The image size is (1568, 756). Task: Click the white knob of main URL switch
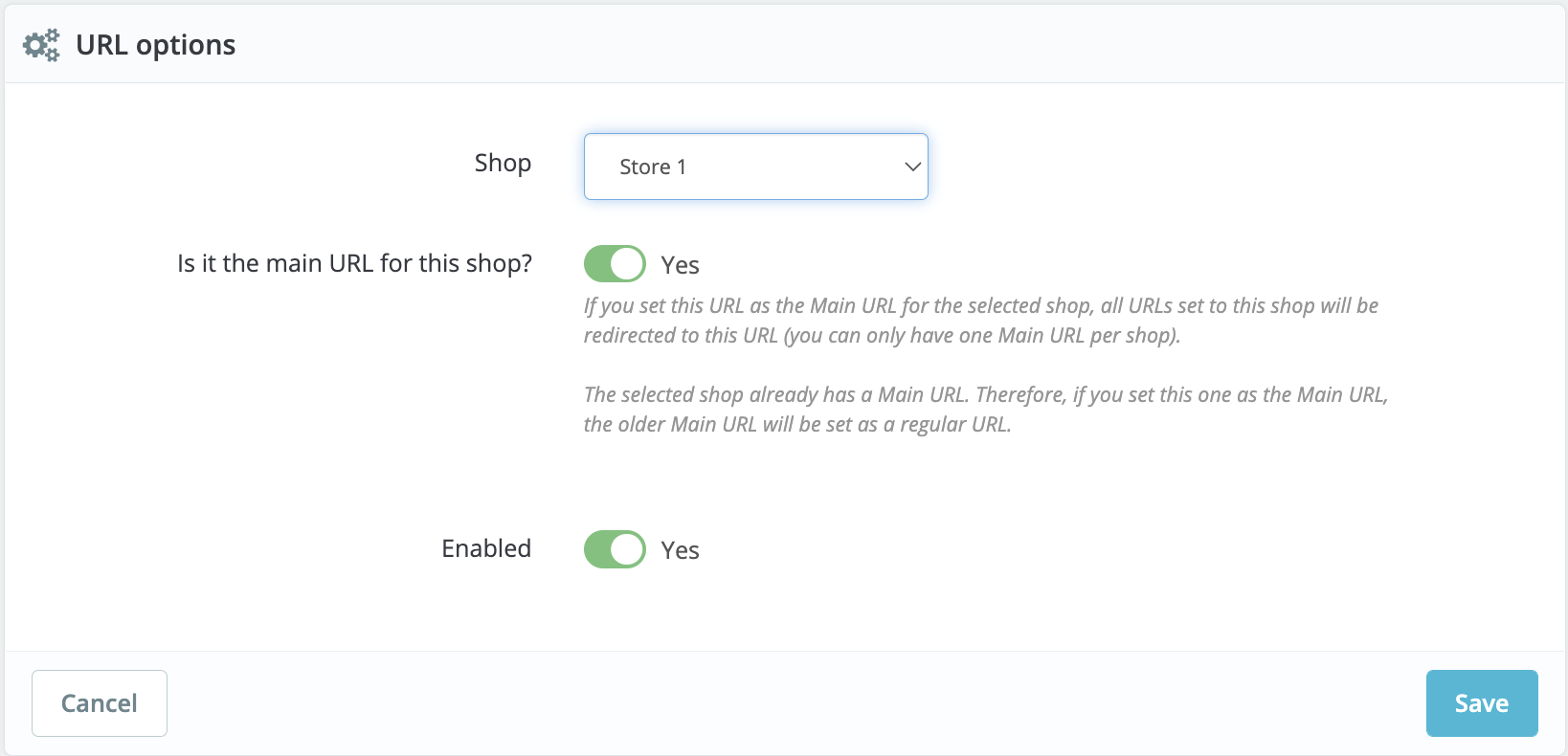click(627, 264)
